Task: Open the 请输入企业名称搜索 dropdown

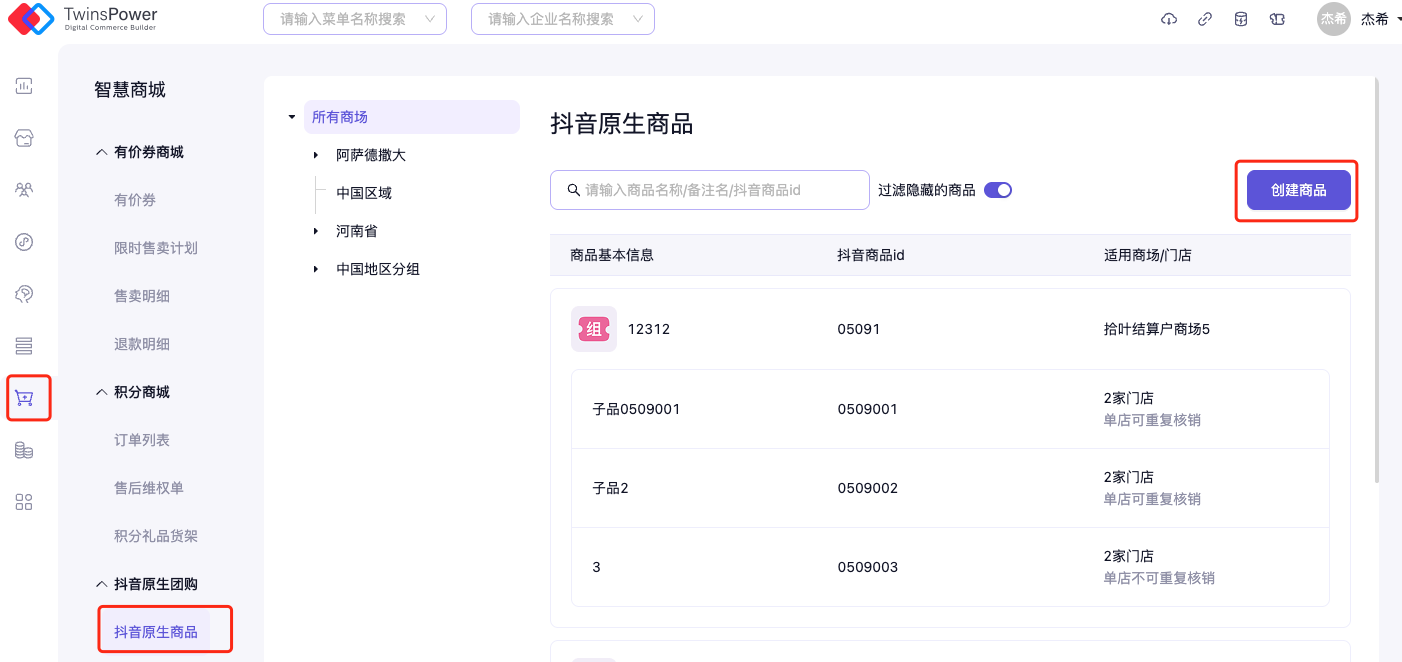Action: tap(562, 19)
